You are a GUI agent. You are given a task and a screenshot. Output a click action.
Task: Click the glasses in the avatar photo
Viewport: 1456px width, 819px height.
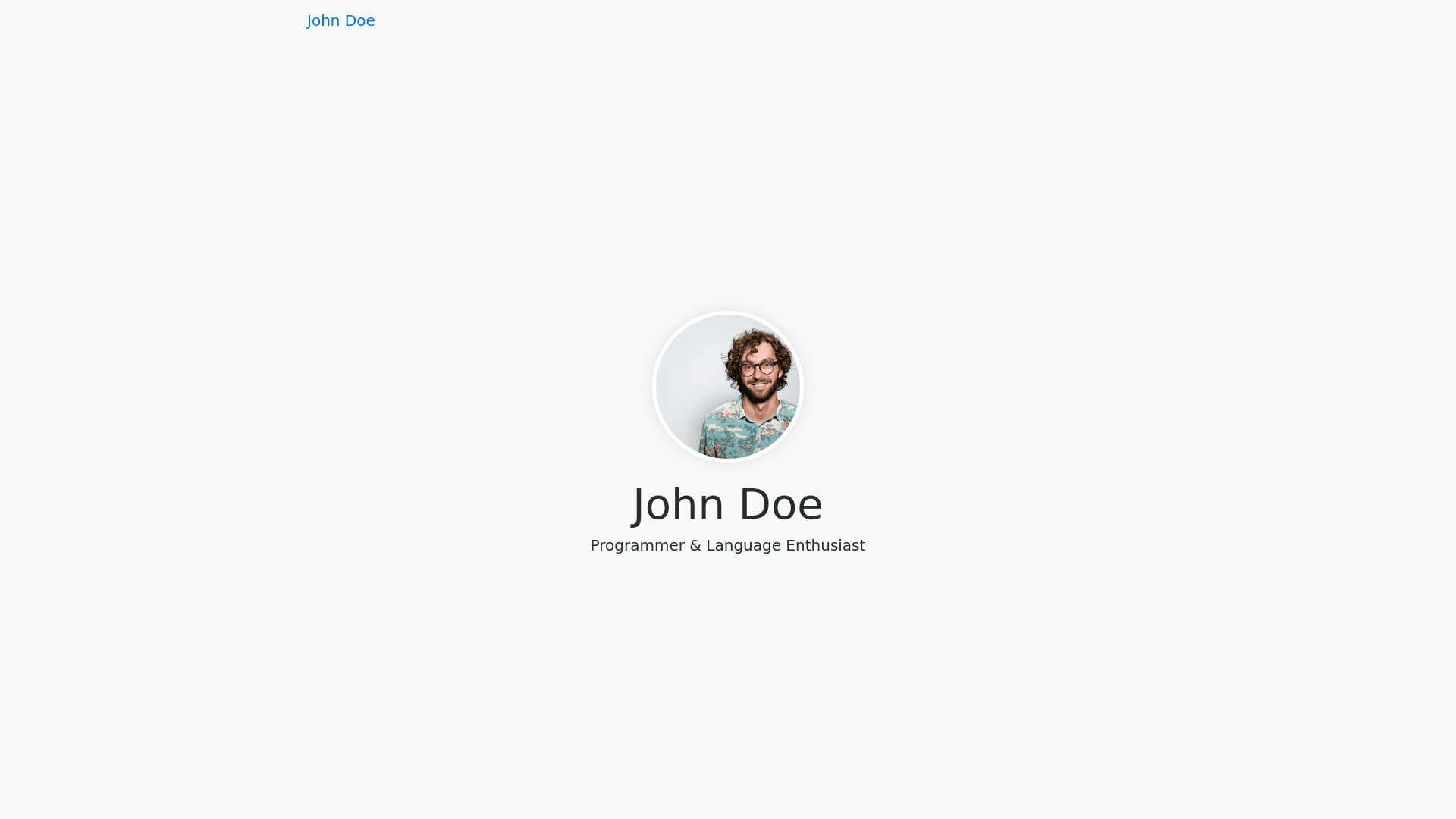[x=758, y=369]
